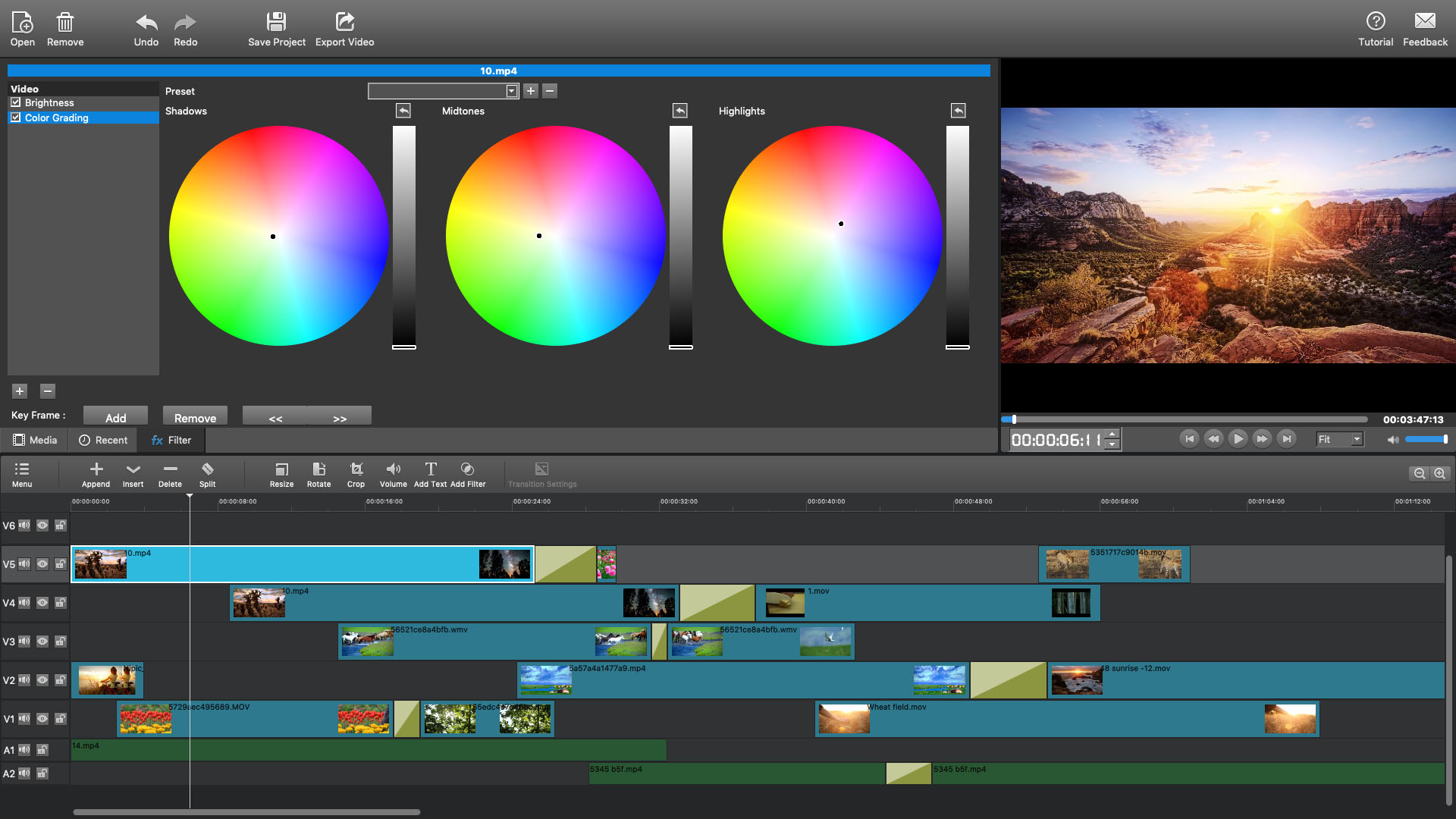Toggle Color Grading checkbox under Video

[x=17, y=118]
